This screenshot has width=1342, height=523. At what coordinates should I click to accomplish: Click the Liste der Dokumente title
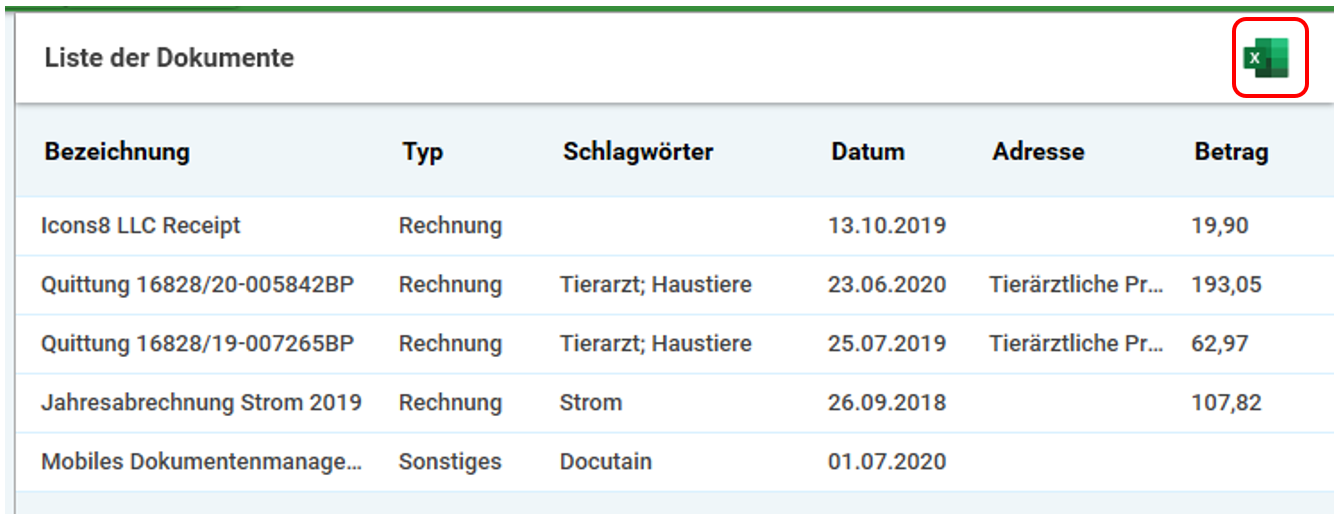(x=169, y=58)
